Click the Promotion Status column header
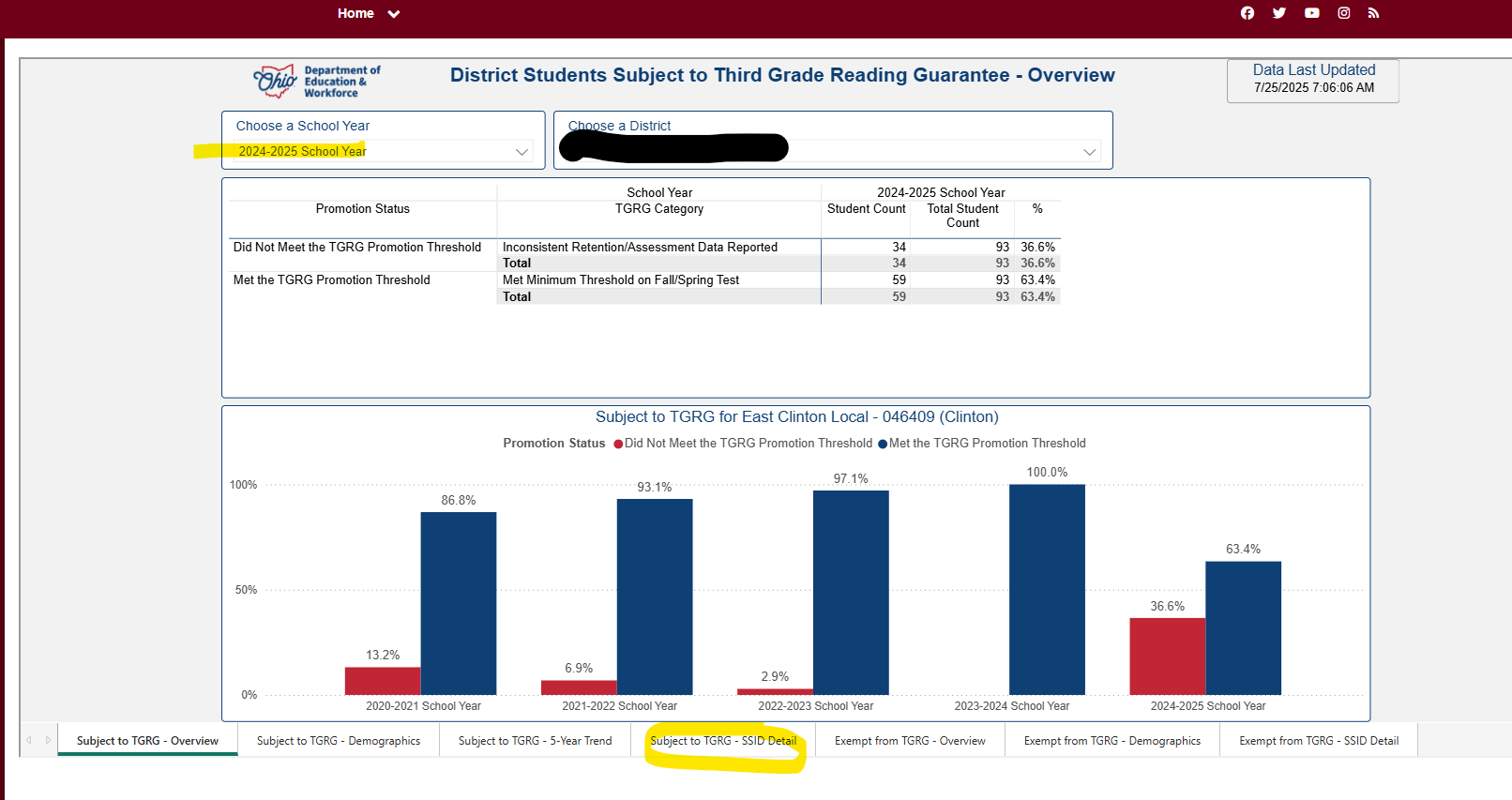The width and height of the screenshot is (1512, 800). pyautogui.click(x=362, y=209)
